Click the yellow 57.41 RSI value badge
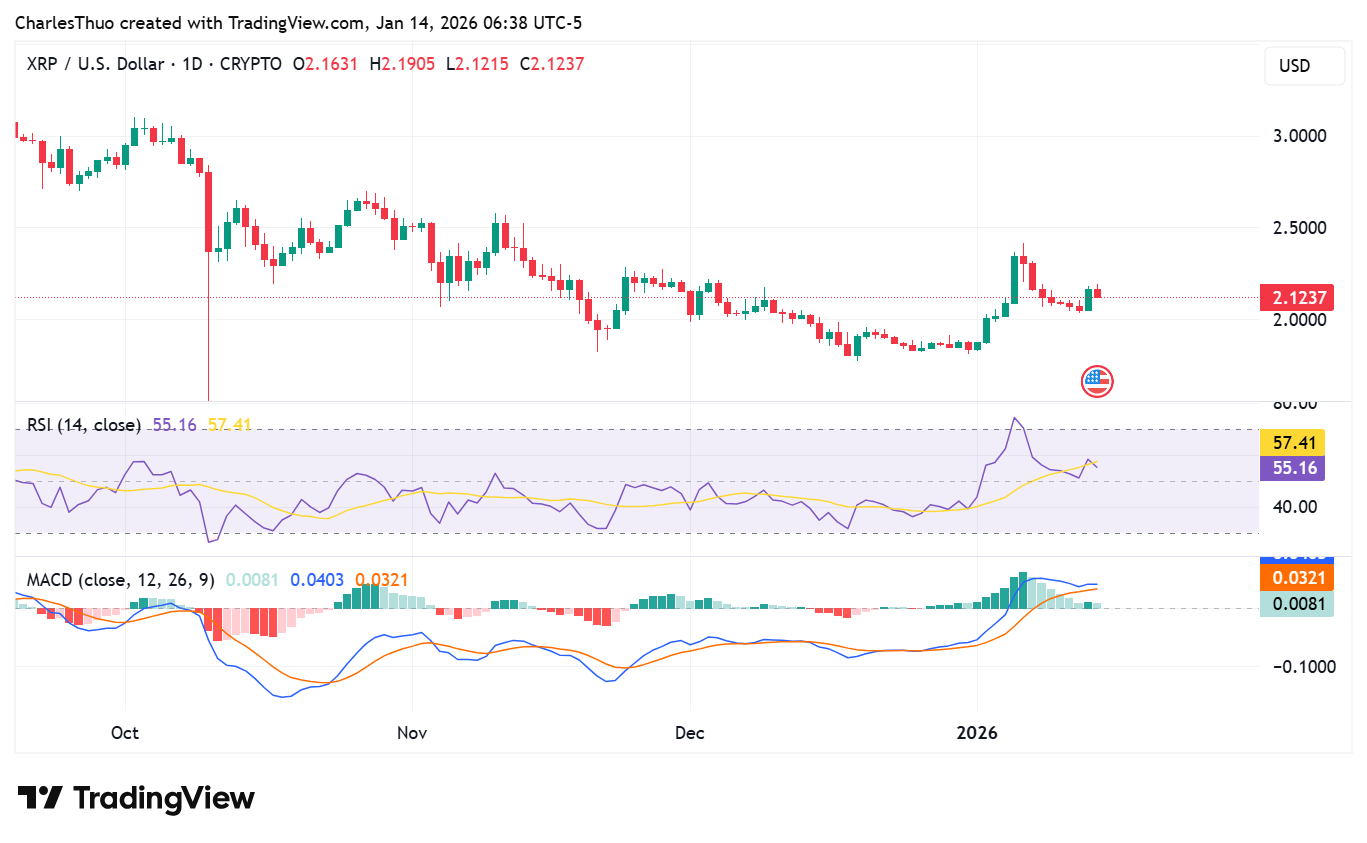The height and width of the screenshot is (843, 1367). [x=1293, y=440]
